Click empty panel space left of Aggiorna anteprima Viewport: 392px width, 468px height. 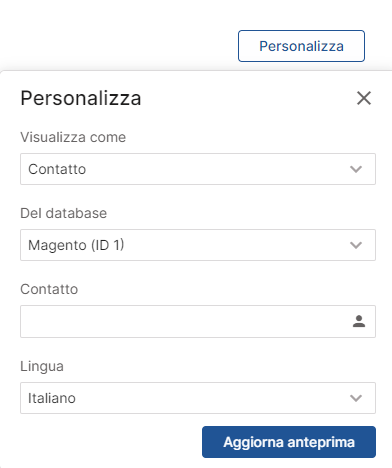point(110,442)
